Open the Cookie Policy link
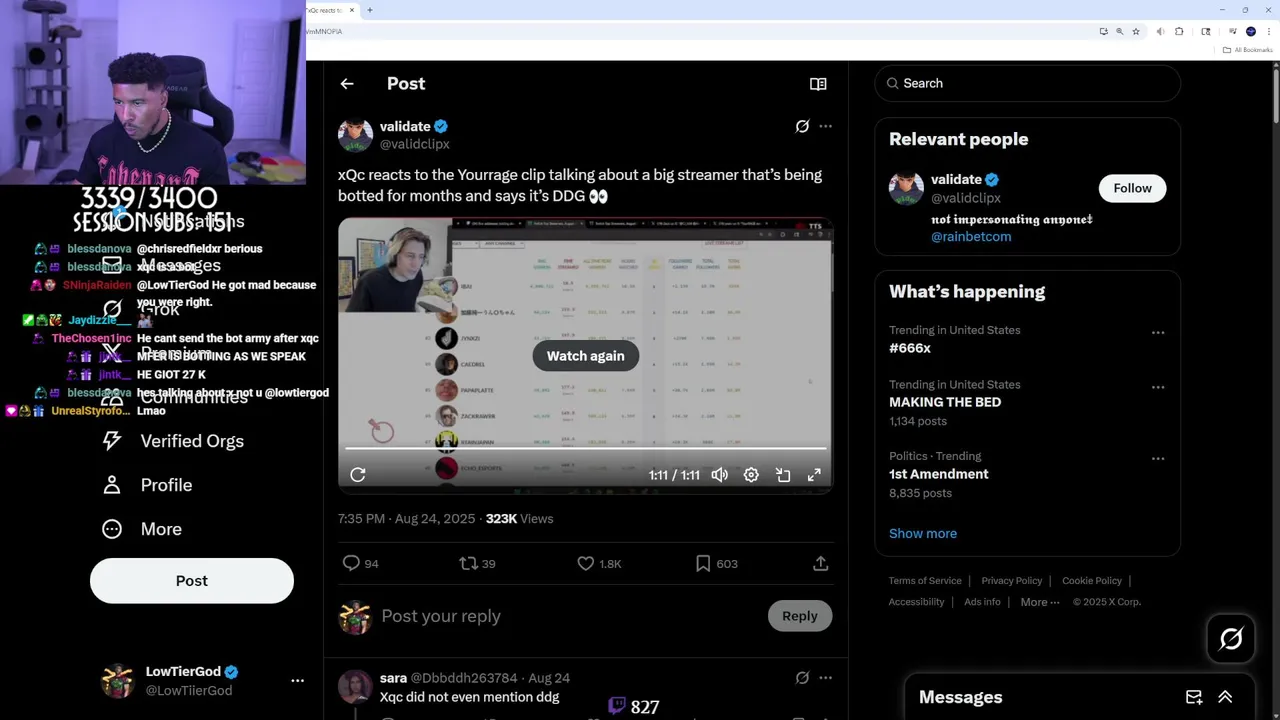This screenshot has height=720, width=1280. (x=1092, y=581)
